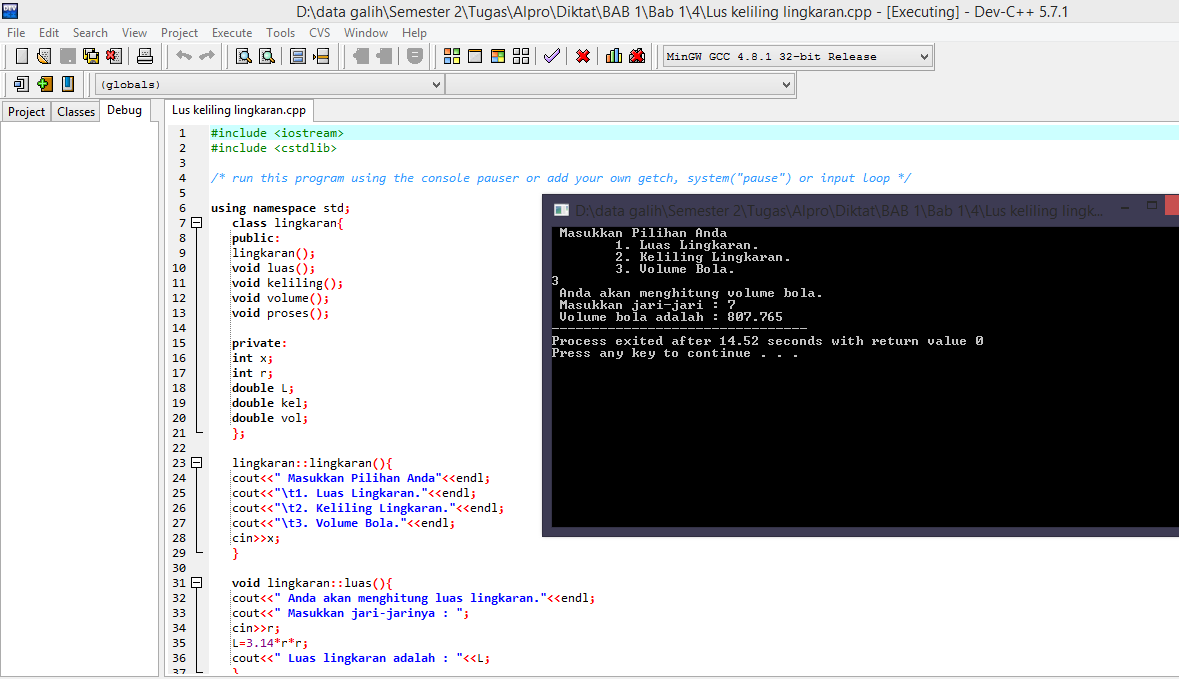1179x679 pixels.
Task: Open Profile analysis bar chart icon
Action: pos(614,56)
